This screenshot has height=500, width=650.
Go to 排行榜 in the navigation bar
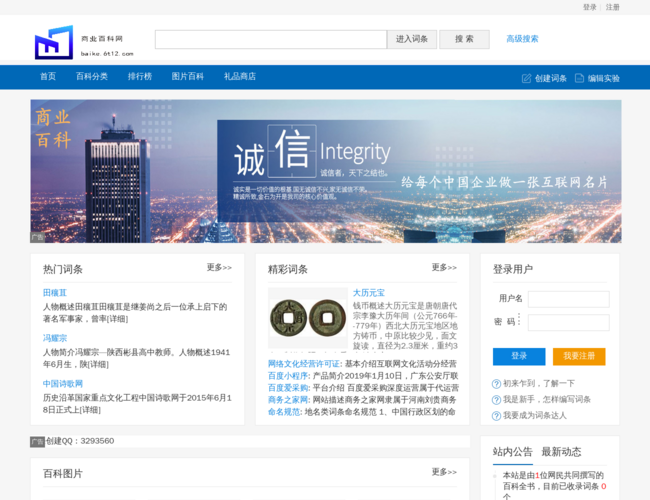tap(140, 77)
